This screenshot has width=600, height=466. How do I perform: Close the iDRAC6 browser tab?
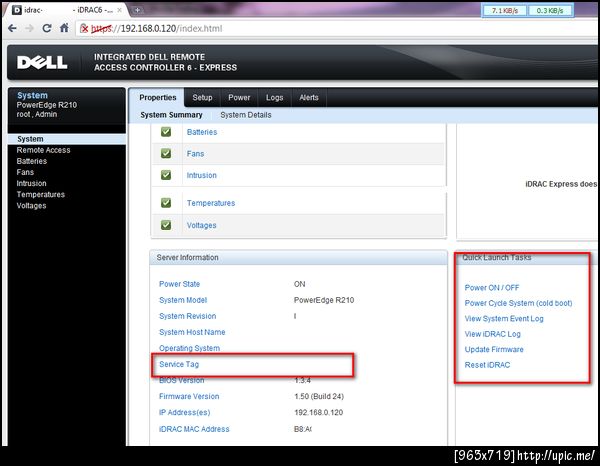(x=119, y=10)
